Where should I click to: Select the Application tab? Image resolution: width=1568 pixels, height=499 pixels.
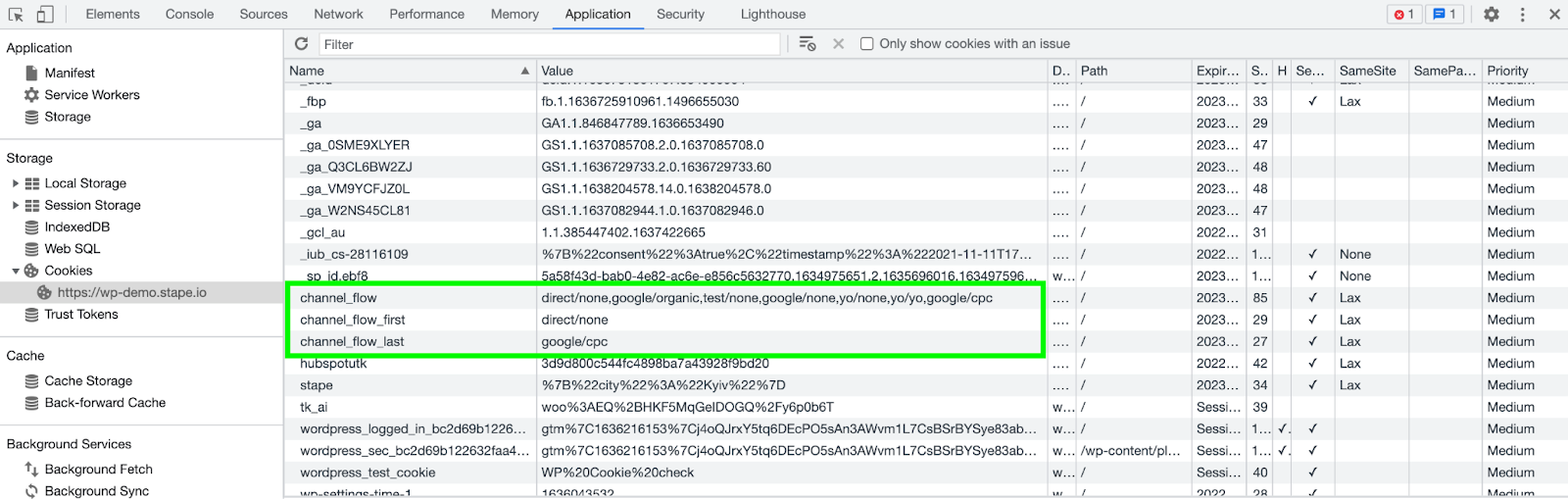(598, 14)
